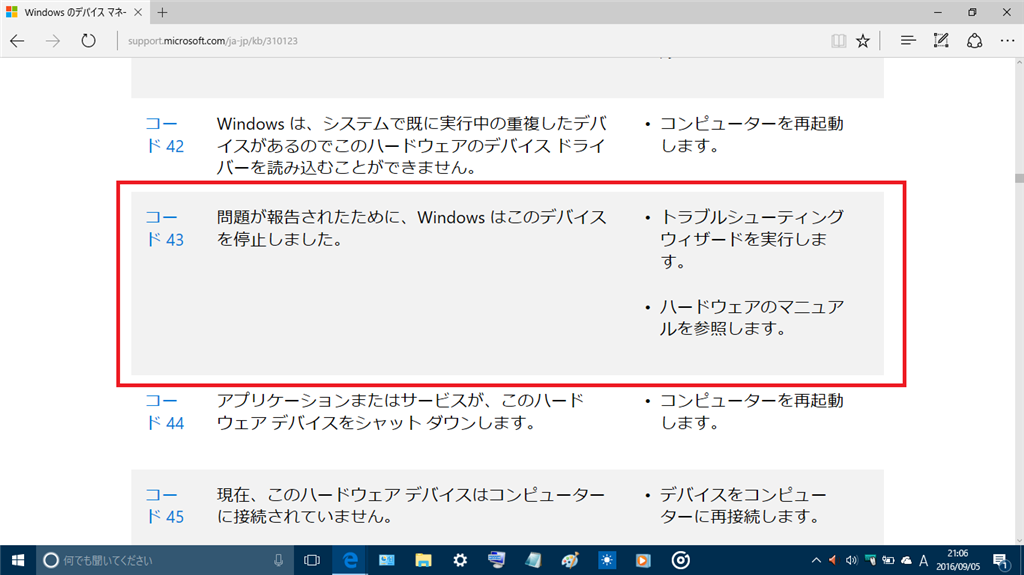Open the Hub panel in Edge

(x=908, y=41)
